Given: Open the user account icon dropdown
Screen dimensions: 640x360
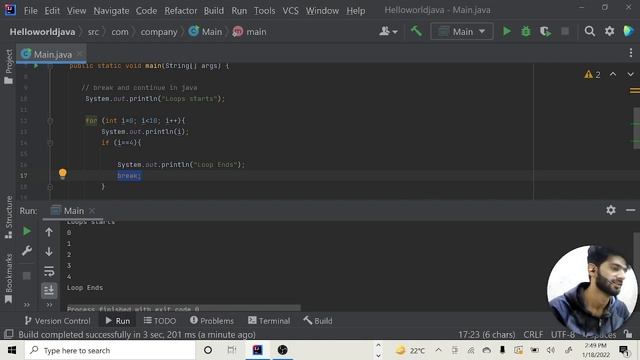Looking at the screenshot, I should (388, 31).
